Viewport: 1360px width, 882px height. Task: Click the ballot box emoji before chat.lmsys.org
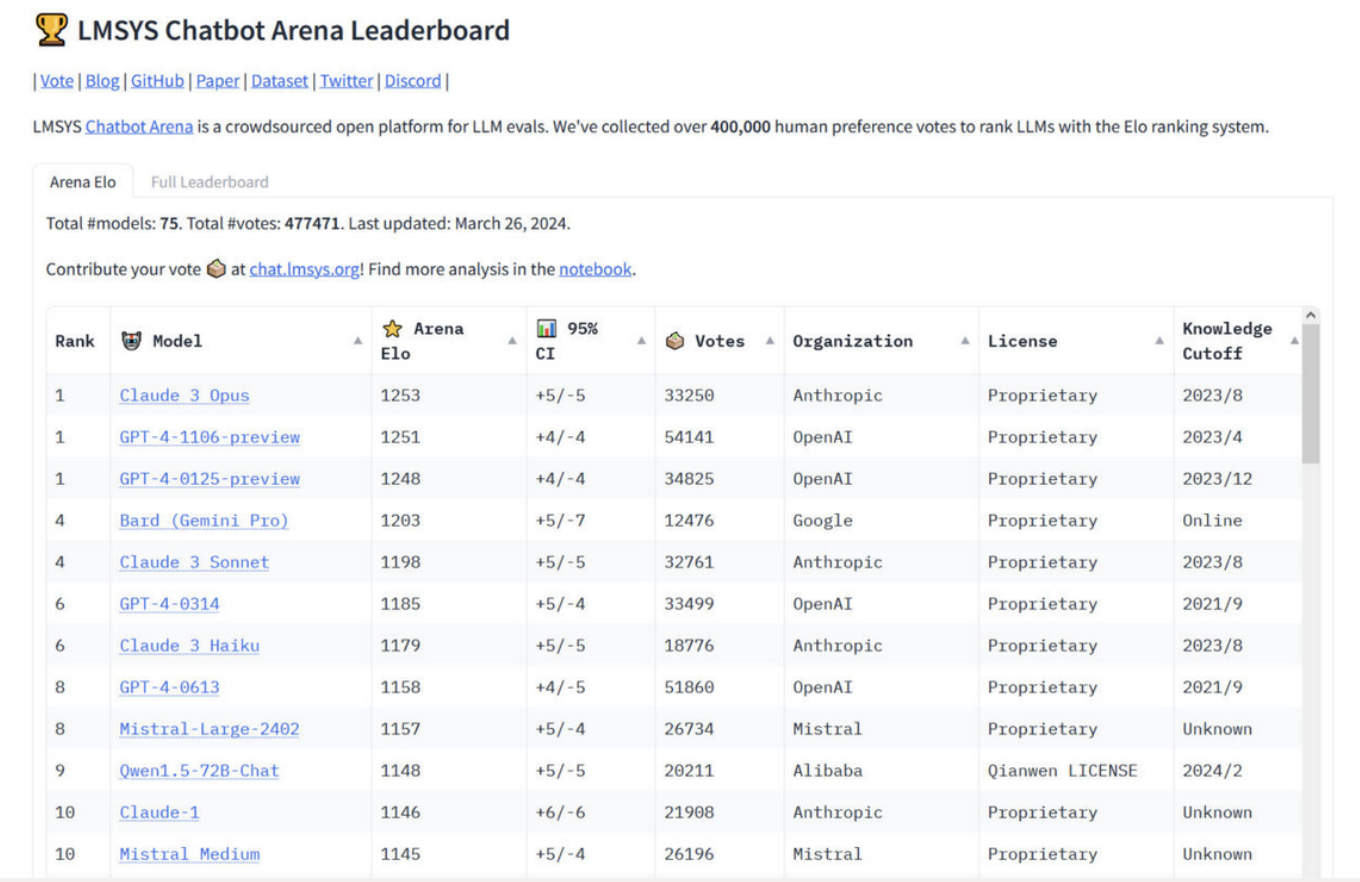[x=216, y=269]
